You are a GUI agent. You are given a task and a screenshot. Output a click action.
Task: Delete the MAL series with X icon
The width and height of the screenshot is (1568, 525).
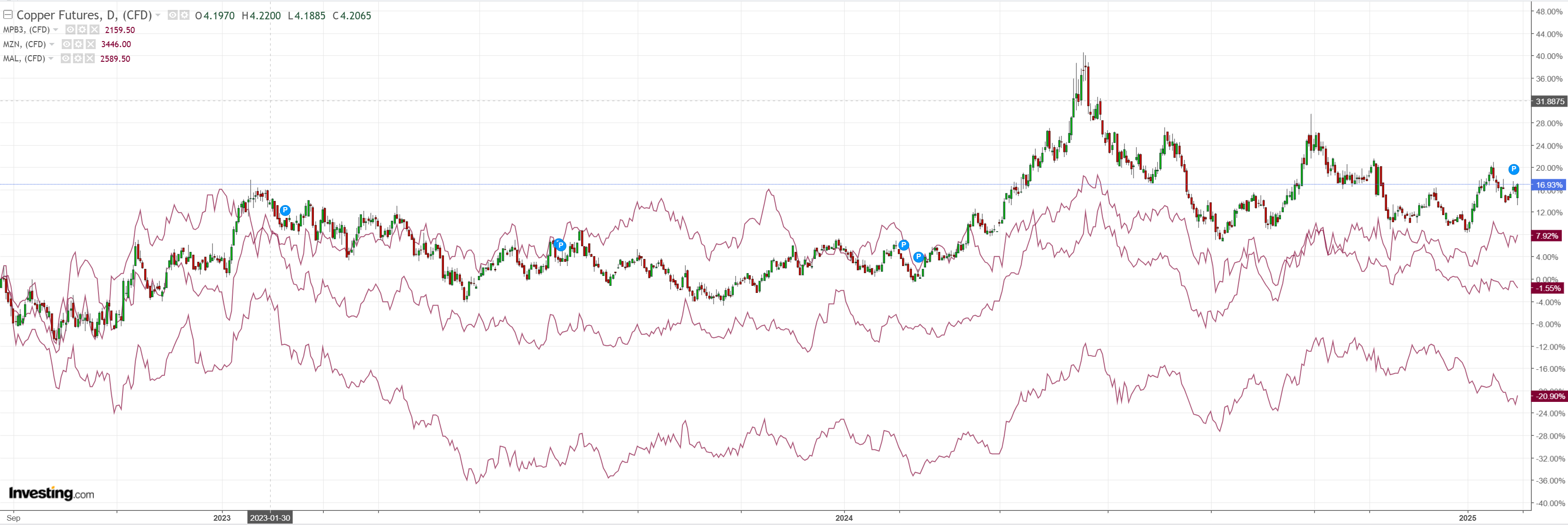90,58
